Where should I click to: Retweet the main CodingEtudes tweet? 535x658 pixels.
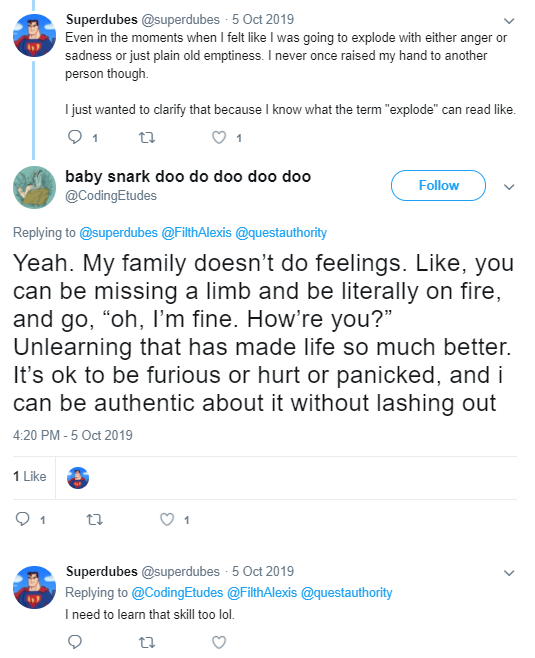pyautogui.click(x=94, y=520)
